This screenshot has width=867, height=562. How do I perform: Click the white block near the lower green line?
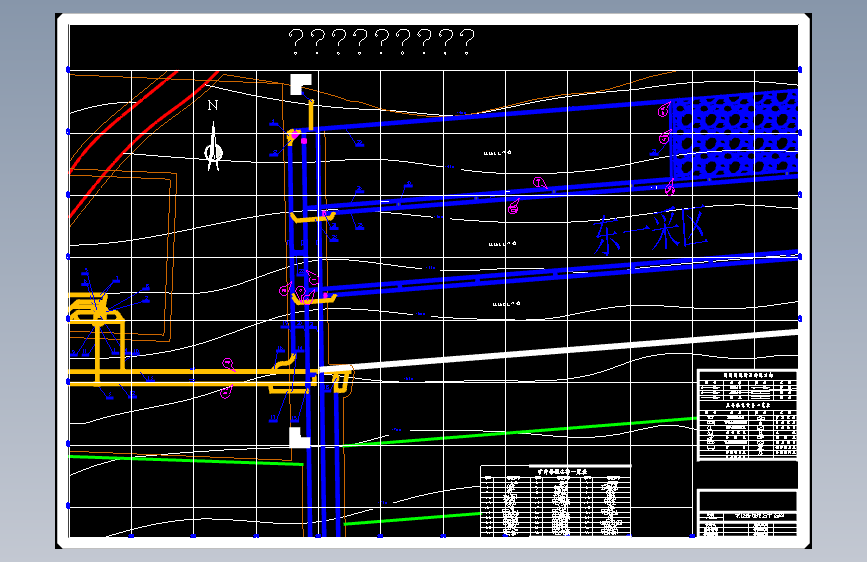point(299,437)
